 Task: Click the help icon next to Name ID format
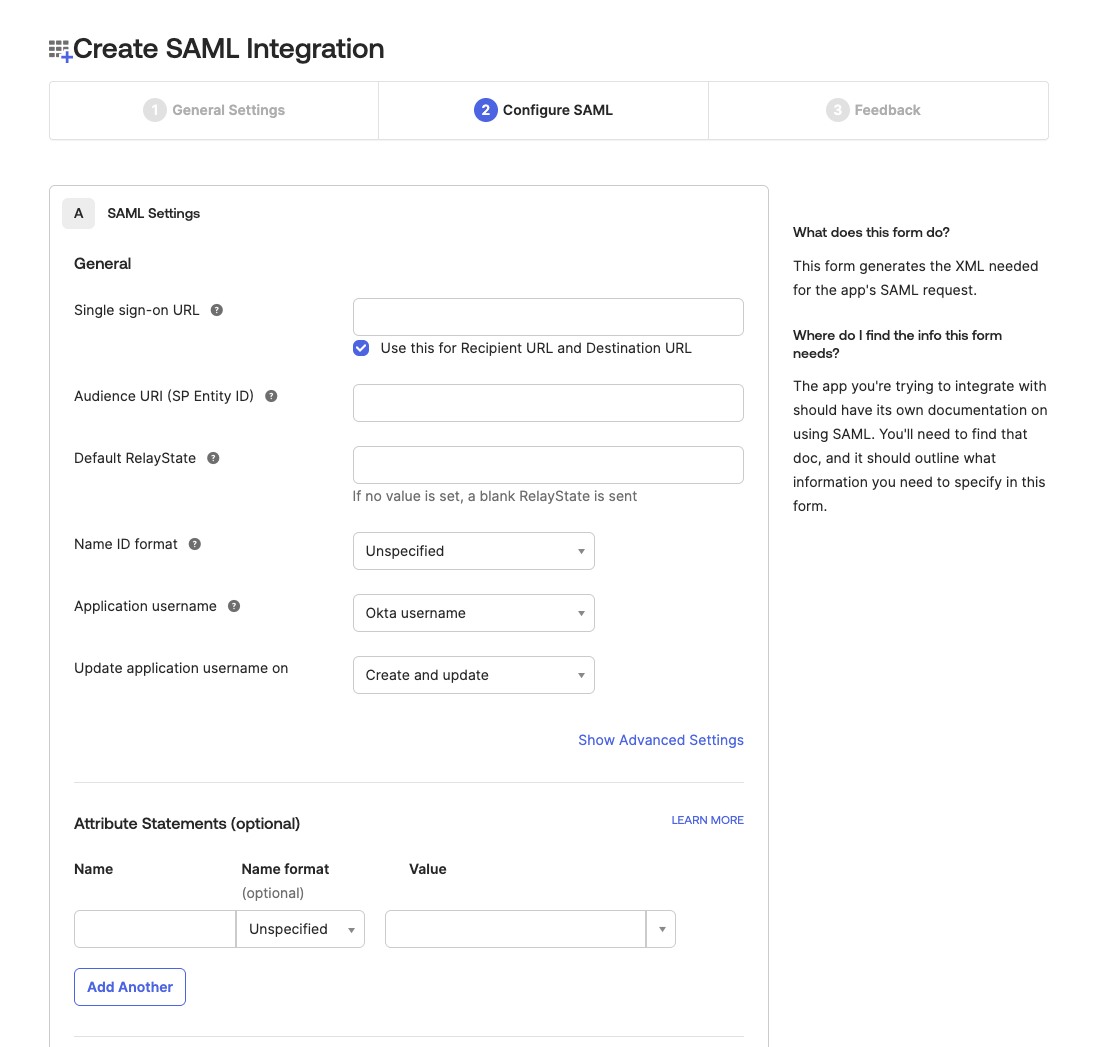(x=195, y=544)
